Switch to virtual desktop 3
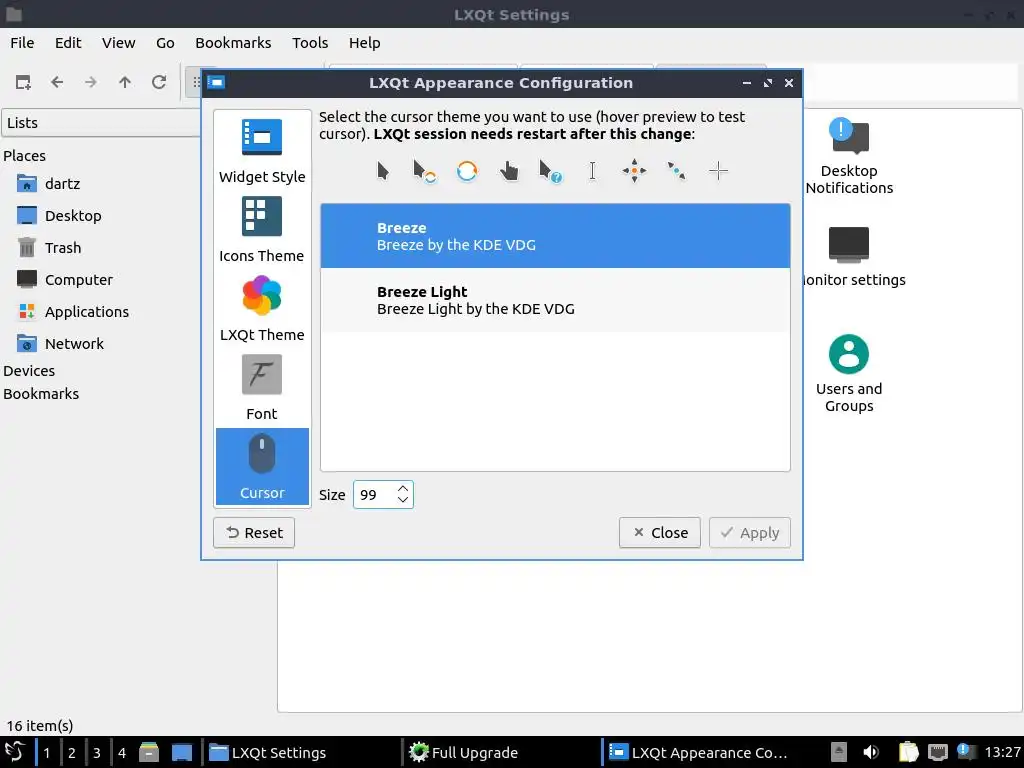1024x768 pixels. point(97,753)
